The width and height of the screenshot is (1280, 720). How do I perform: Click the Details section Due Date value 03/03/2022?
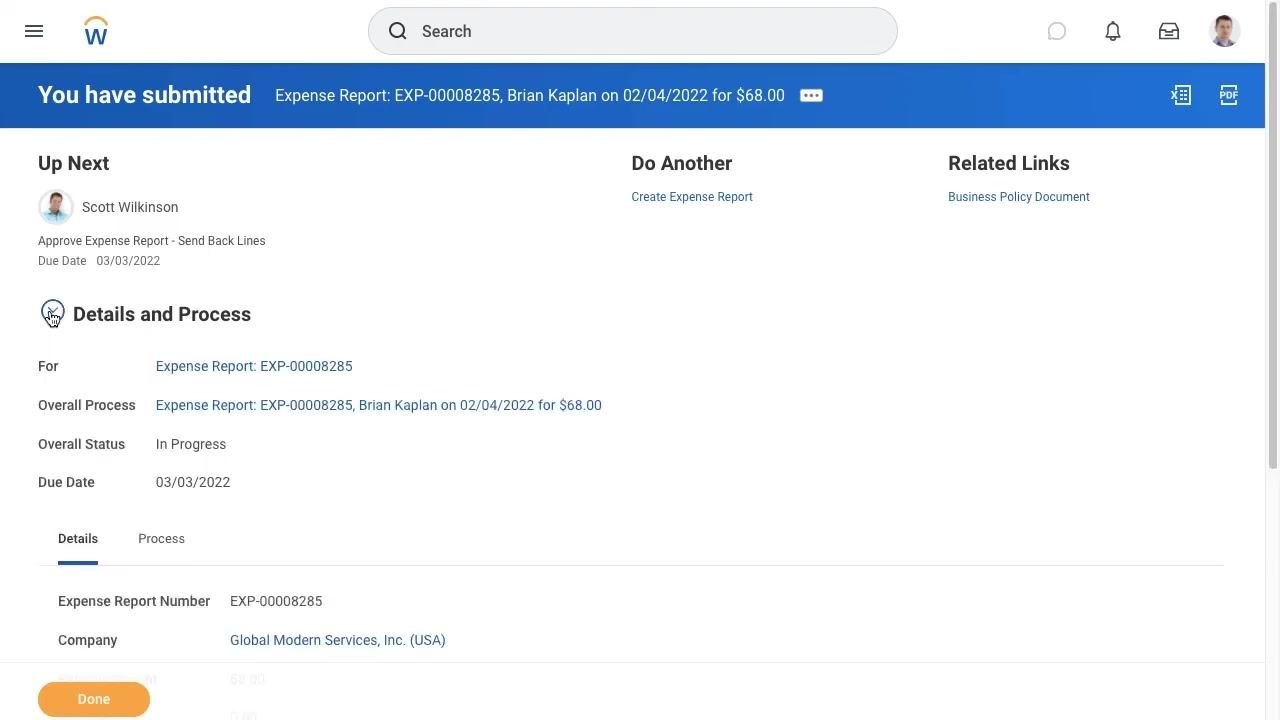coord(193,482)
